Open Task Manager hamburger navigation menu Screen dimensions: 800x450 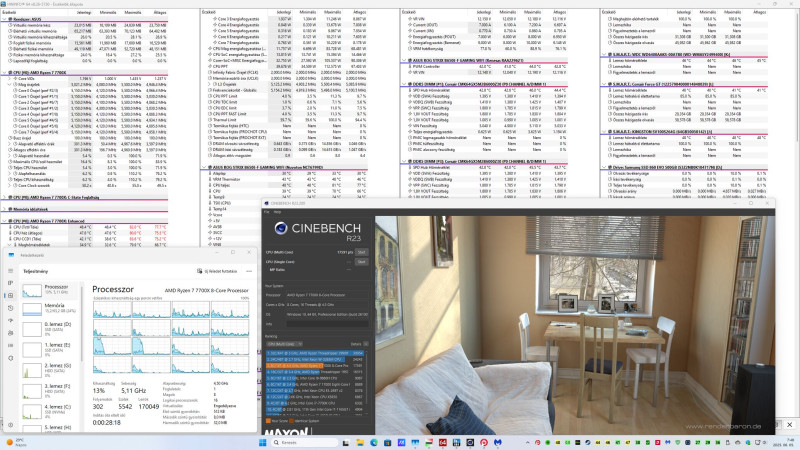coord(10,271)
